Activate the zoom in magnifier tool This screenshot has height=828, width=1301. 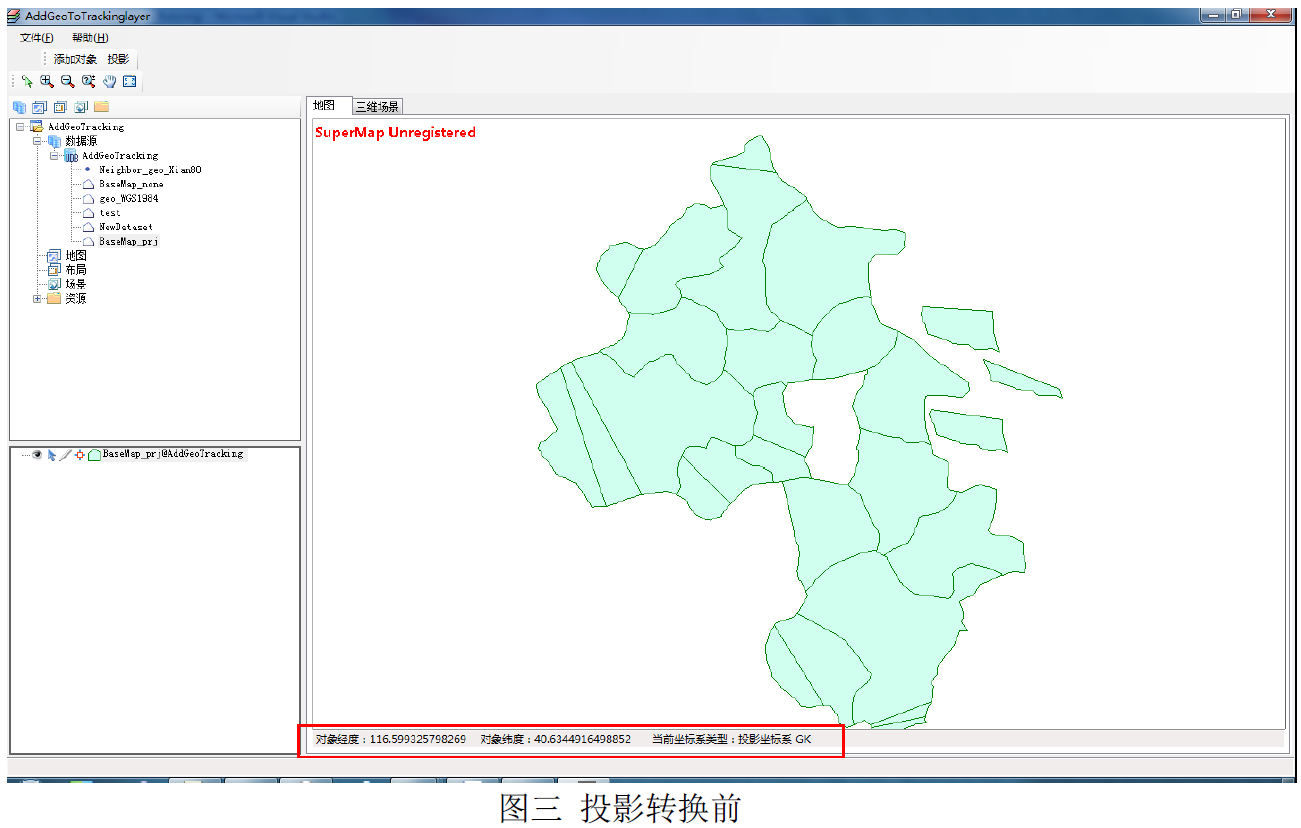click(47, 82)
